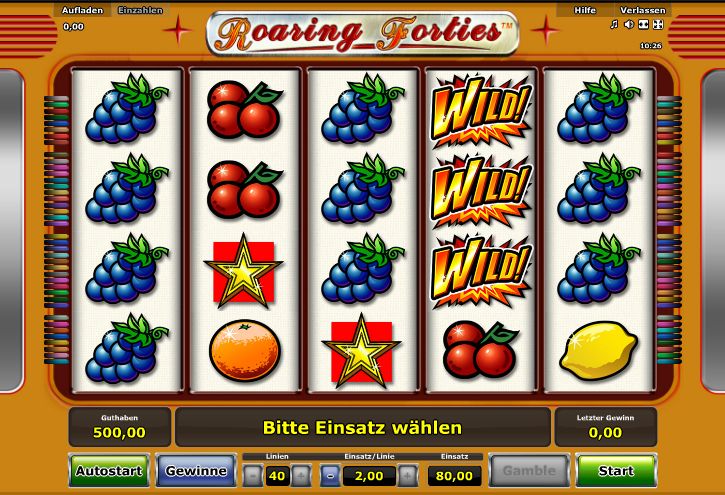Open the Gewinne paytable
Screen dimensions: 725x495
click(196, 471)
